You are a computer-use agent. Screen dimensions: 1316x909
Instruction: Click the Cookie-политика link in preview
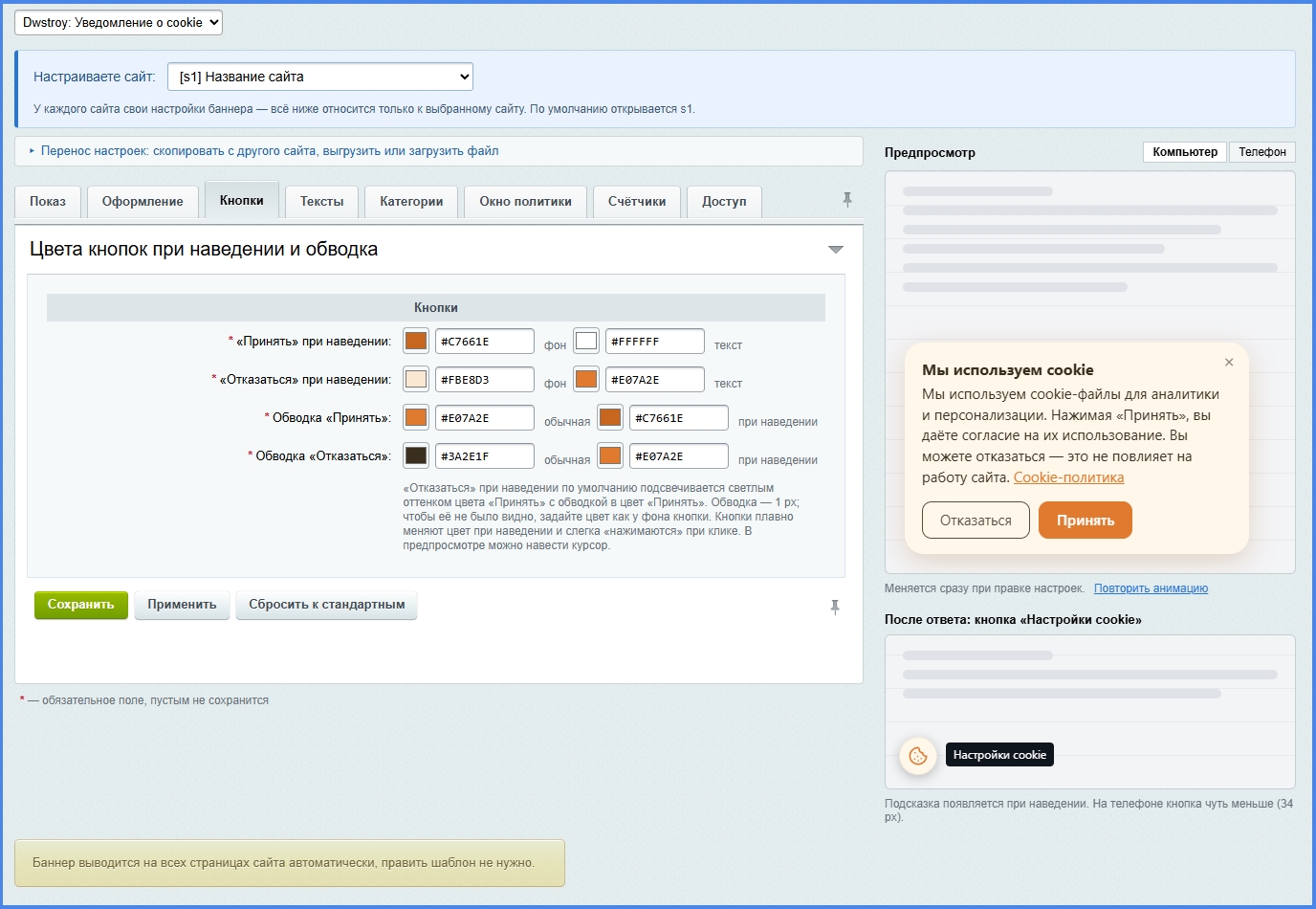[1068, 477]
